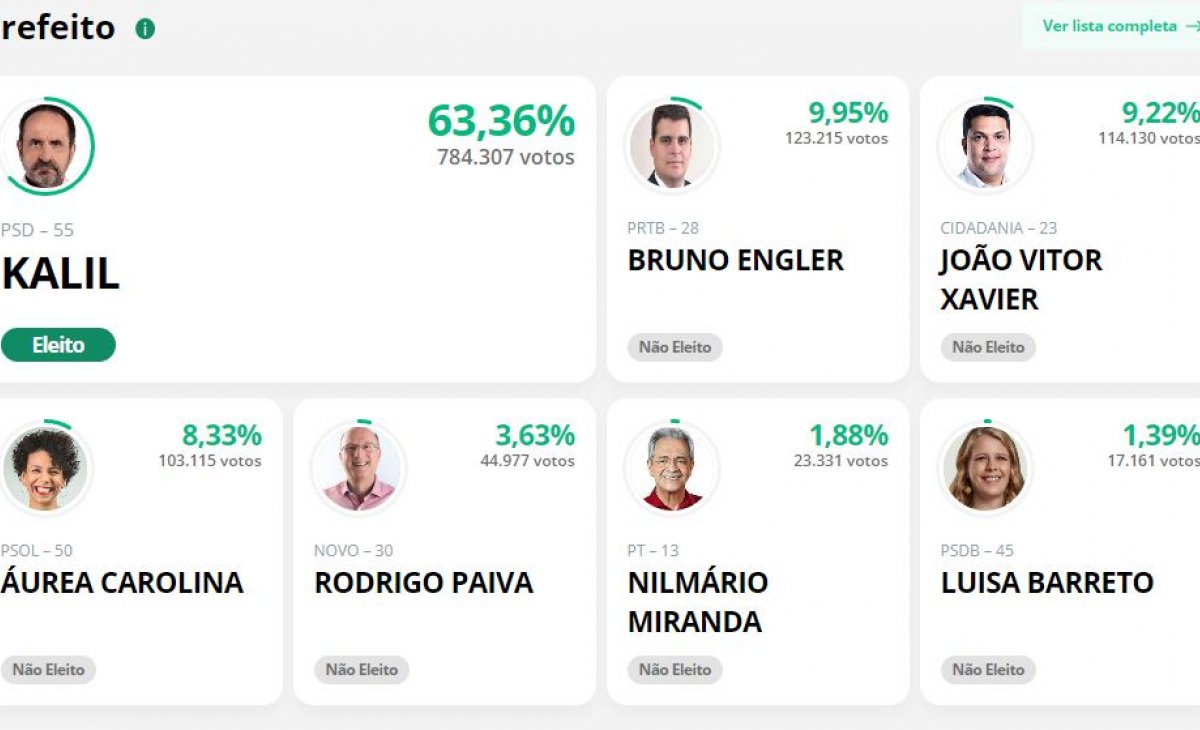
Task: Click Áurea Carolina's candidate photo
Action: 46,469
